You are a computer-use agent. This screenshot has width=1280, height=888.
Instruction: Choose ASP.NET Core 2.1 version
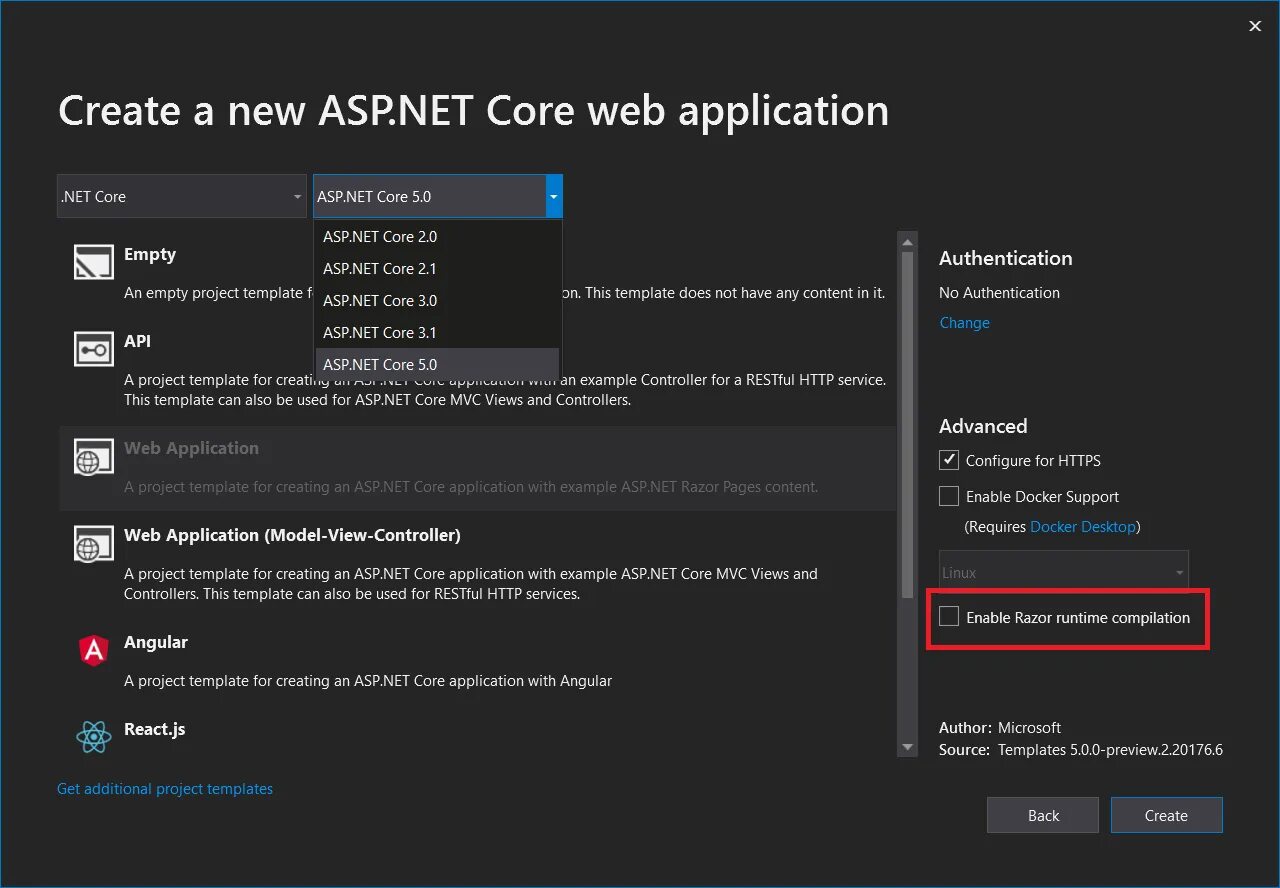[x=380, y=268]
